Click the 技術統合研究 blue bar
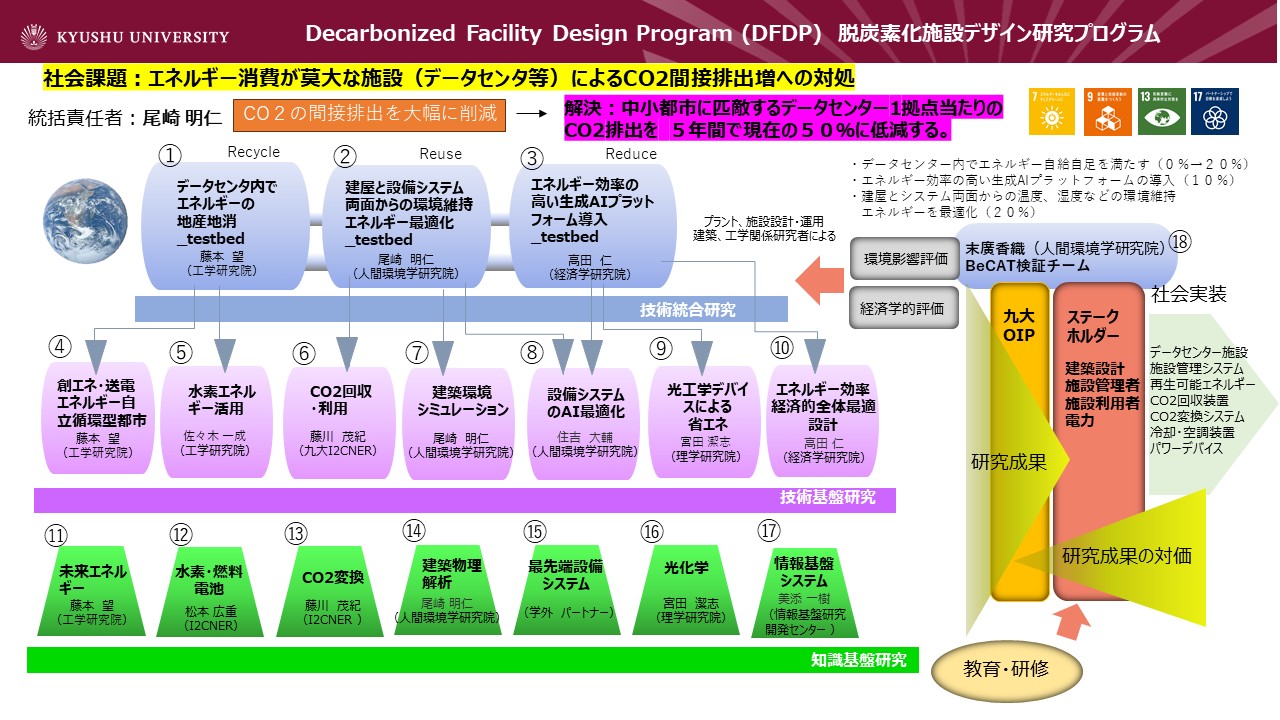Image resolution: width=1280 pixels, height=720 pixels. 440,309
